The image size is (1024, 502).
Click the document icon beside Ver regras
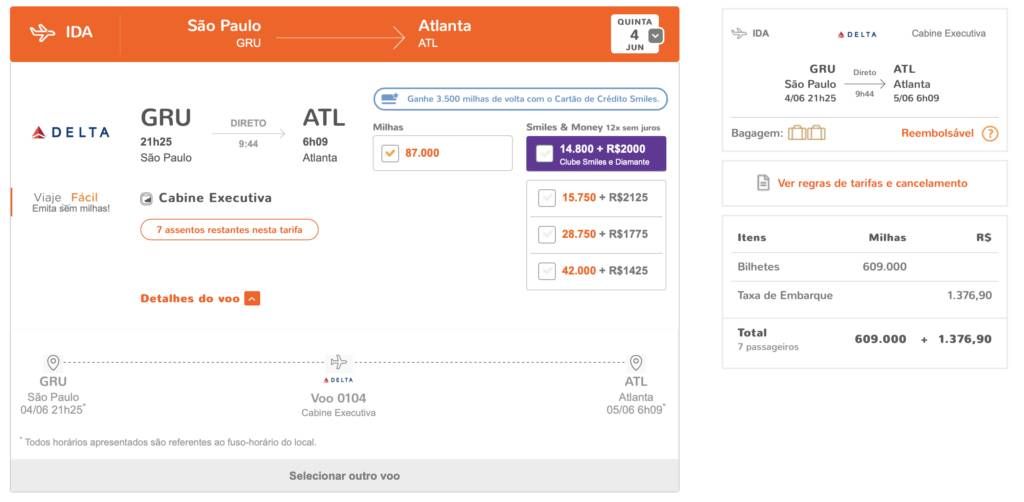click(x=763, y=183)
